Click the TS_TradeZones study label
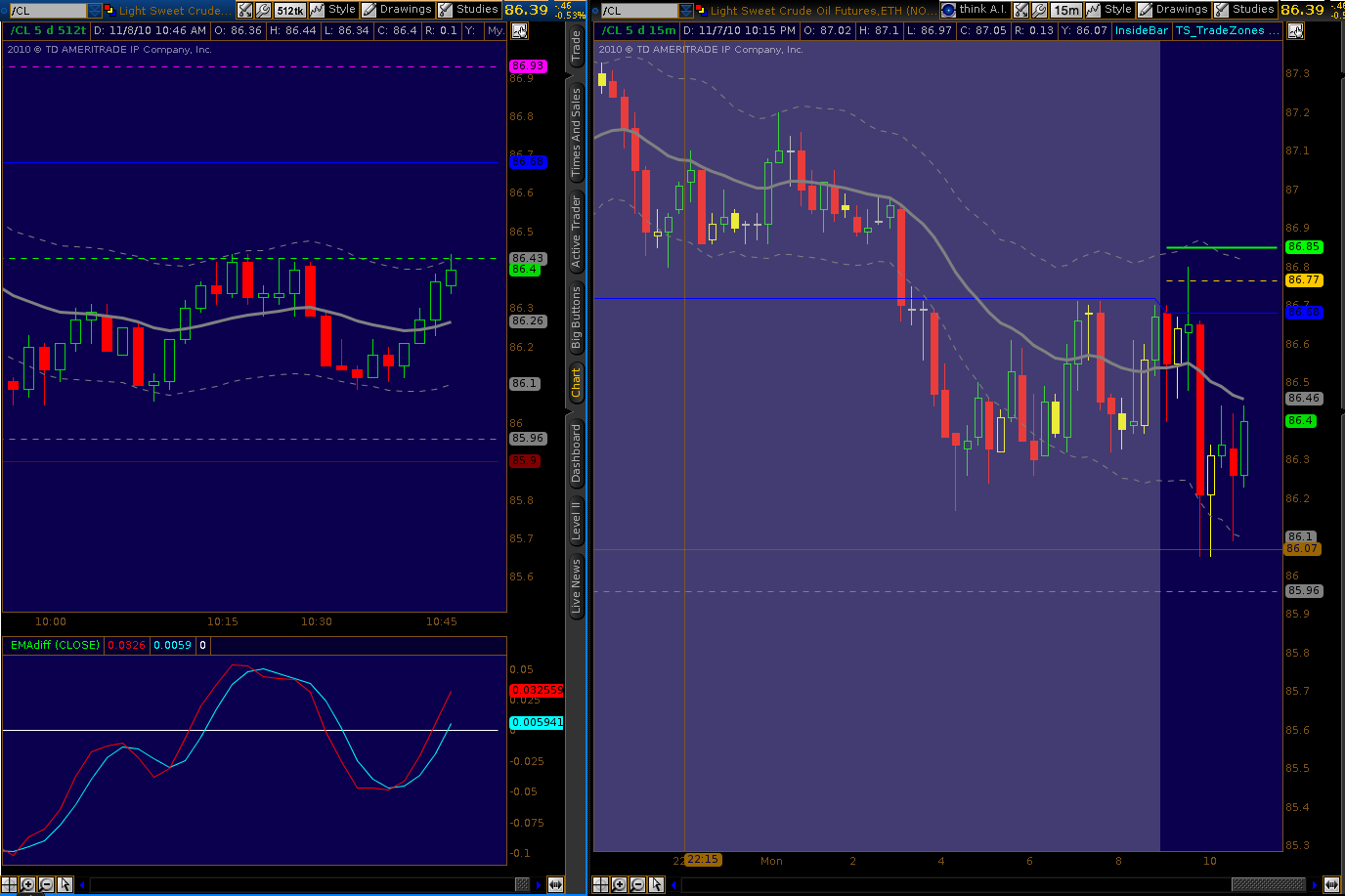Screen dimensions: 1345x896 pyautogui.click(x=1227, y=30)
